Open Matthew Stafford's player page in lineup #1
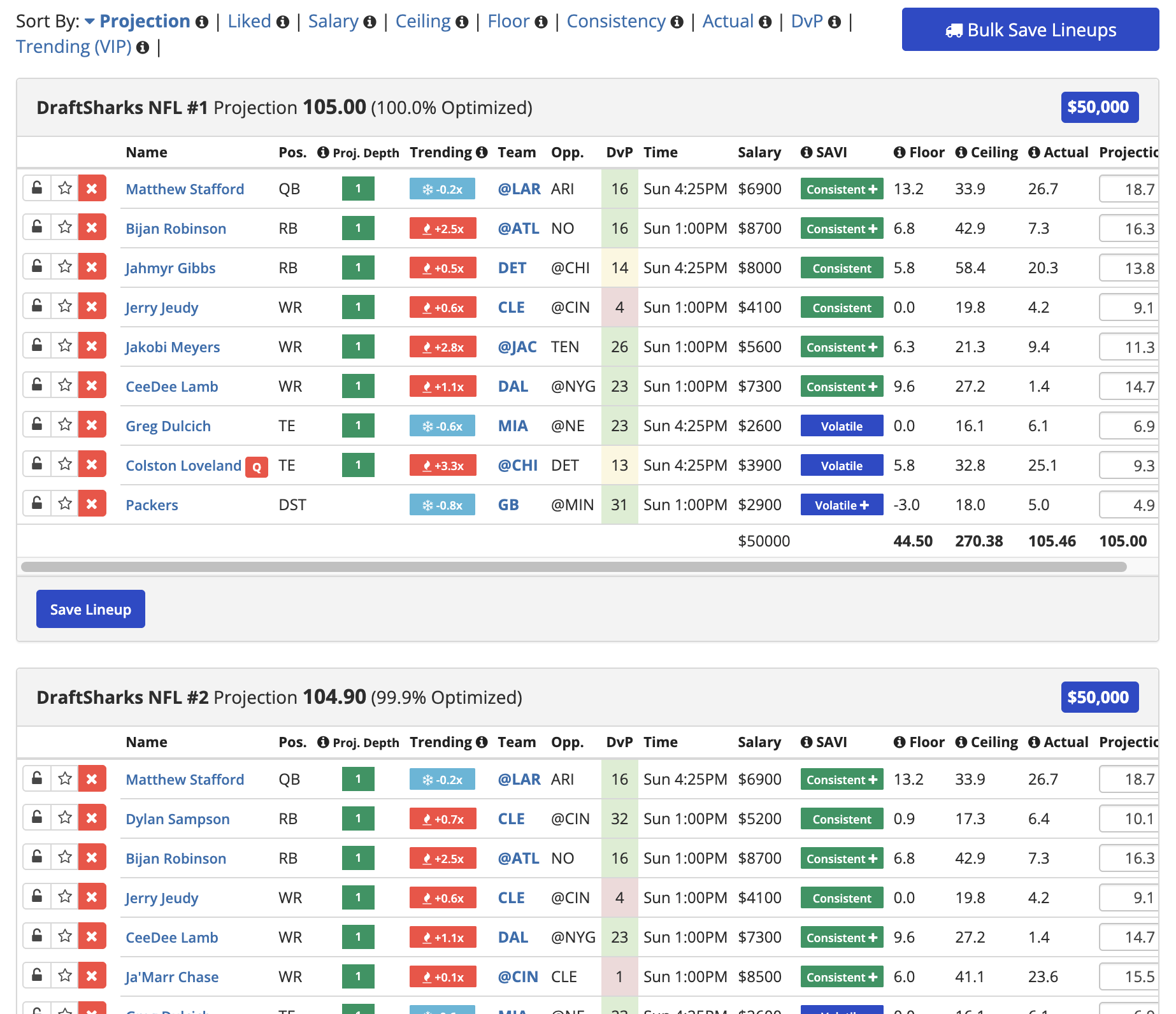This screenshot has width=1176, height=1014. pyautogui.click(x=185, y=189)
